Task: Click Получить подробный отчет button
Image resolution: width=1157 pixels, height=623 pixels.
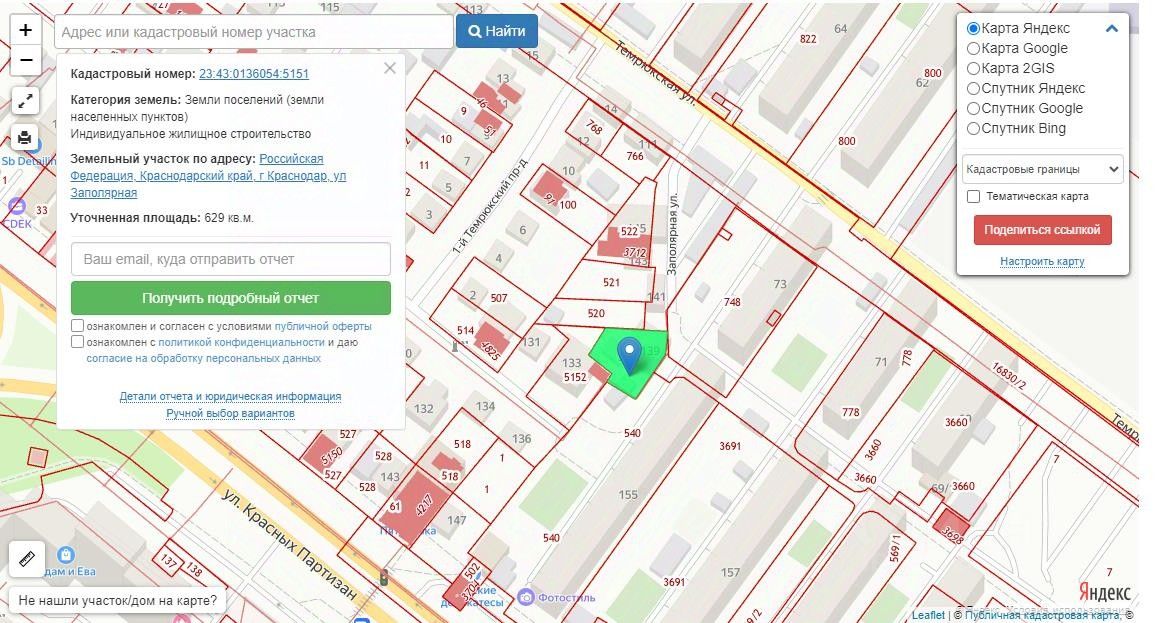Action: [x=231, y=298]
